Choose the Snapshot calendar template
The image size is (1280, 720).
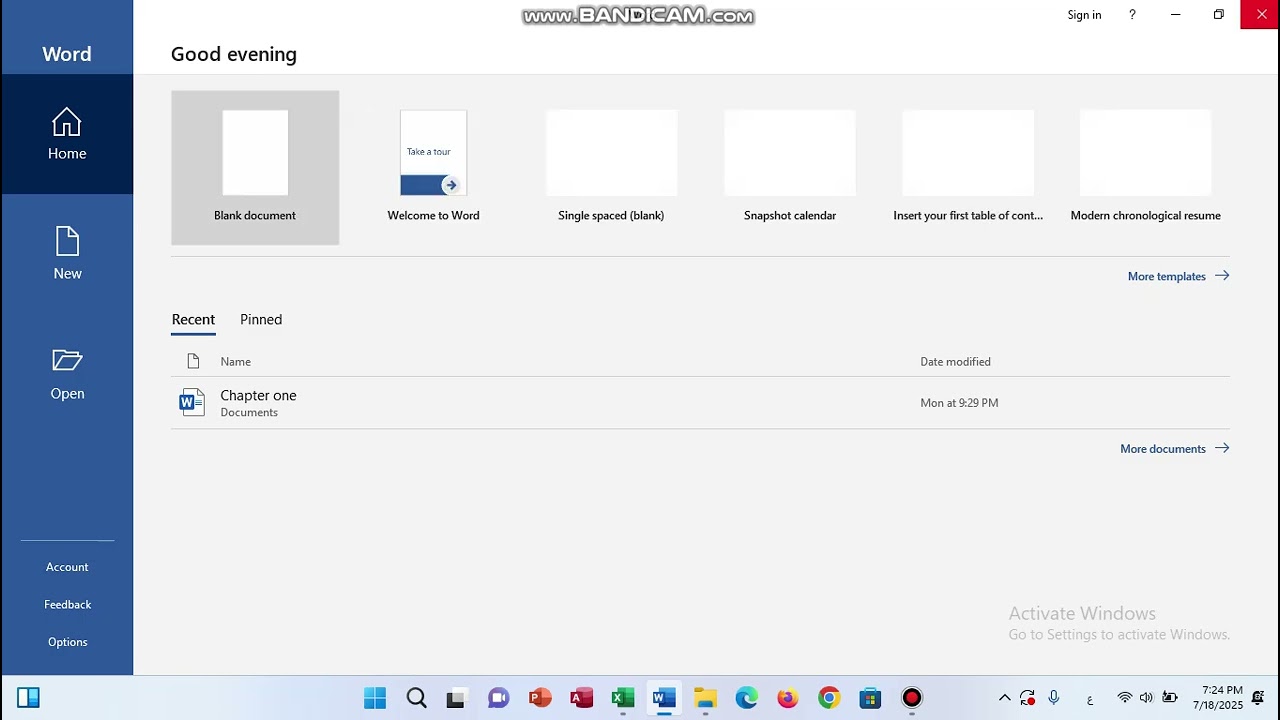pyautogui.click(x=790, y=168)
